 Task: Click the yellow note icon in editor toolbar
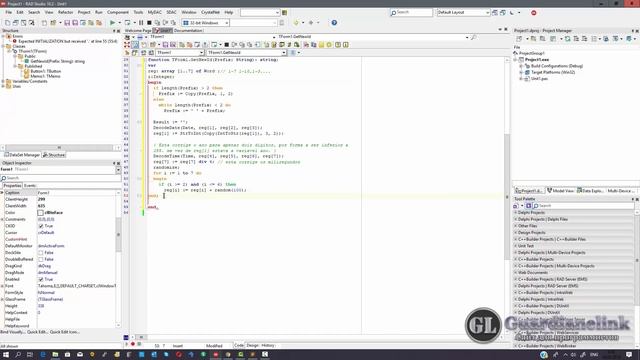322,44
